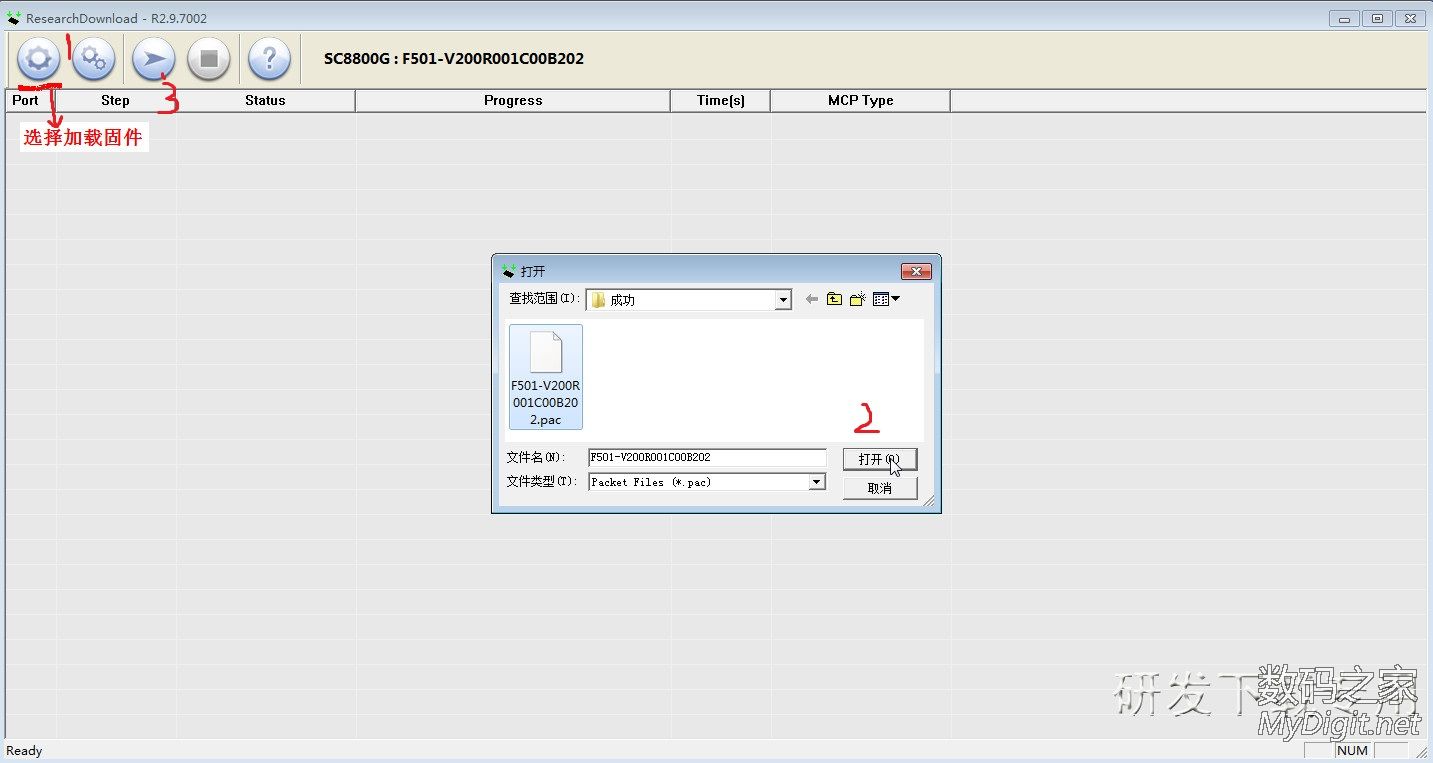Click the ResearchDownload title bar icon
Image resolution: width=1433 pixels, height=763 pixels.
click(x=14, y=18)
